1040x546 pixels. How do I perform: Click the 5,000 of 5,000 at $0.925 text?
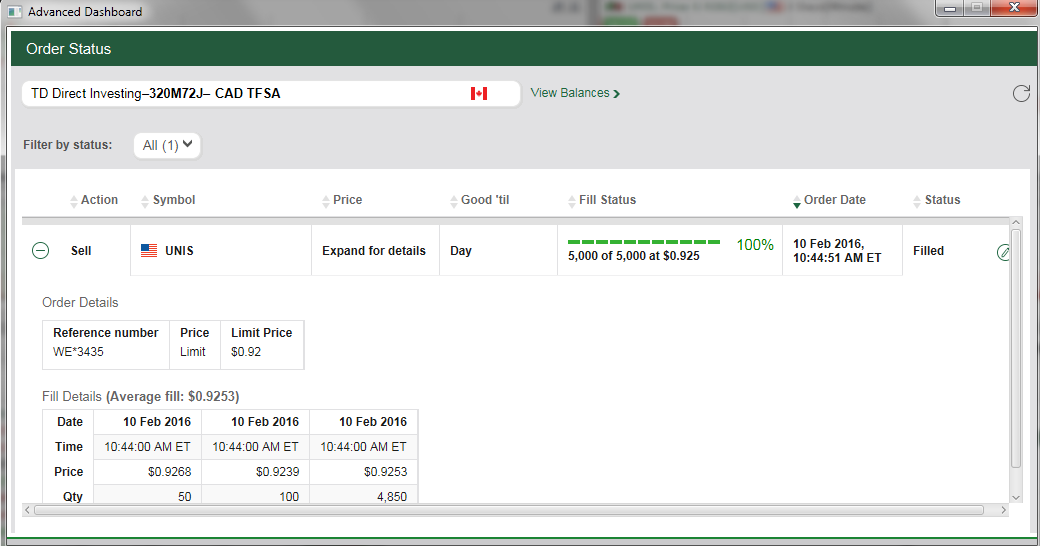[x=633, y=256]
